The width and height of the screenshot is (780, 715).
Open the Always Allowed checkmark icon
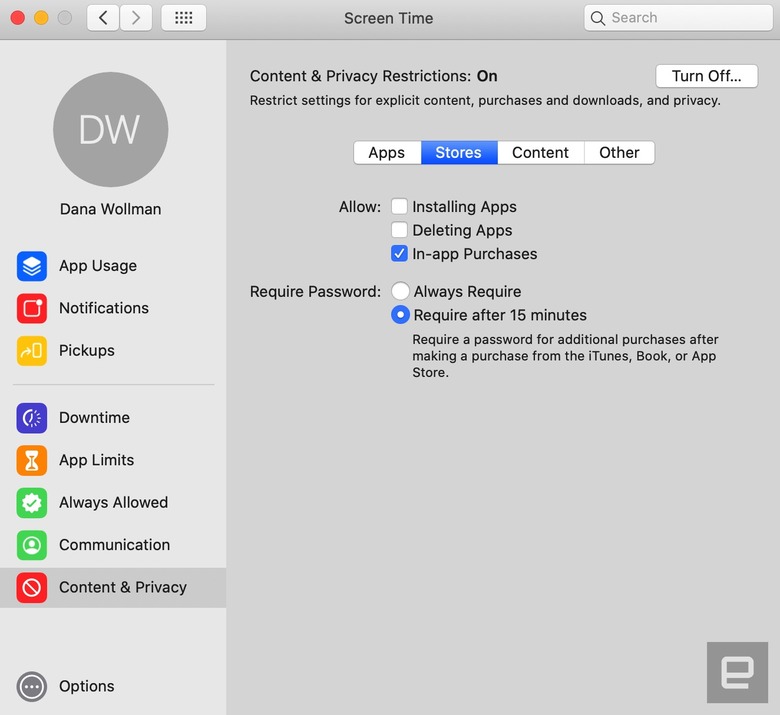32,503
